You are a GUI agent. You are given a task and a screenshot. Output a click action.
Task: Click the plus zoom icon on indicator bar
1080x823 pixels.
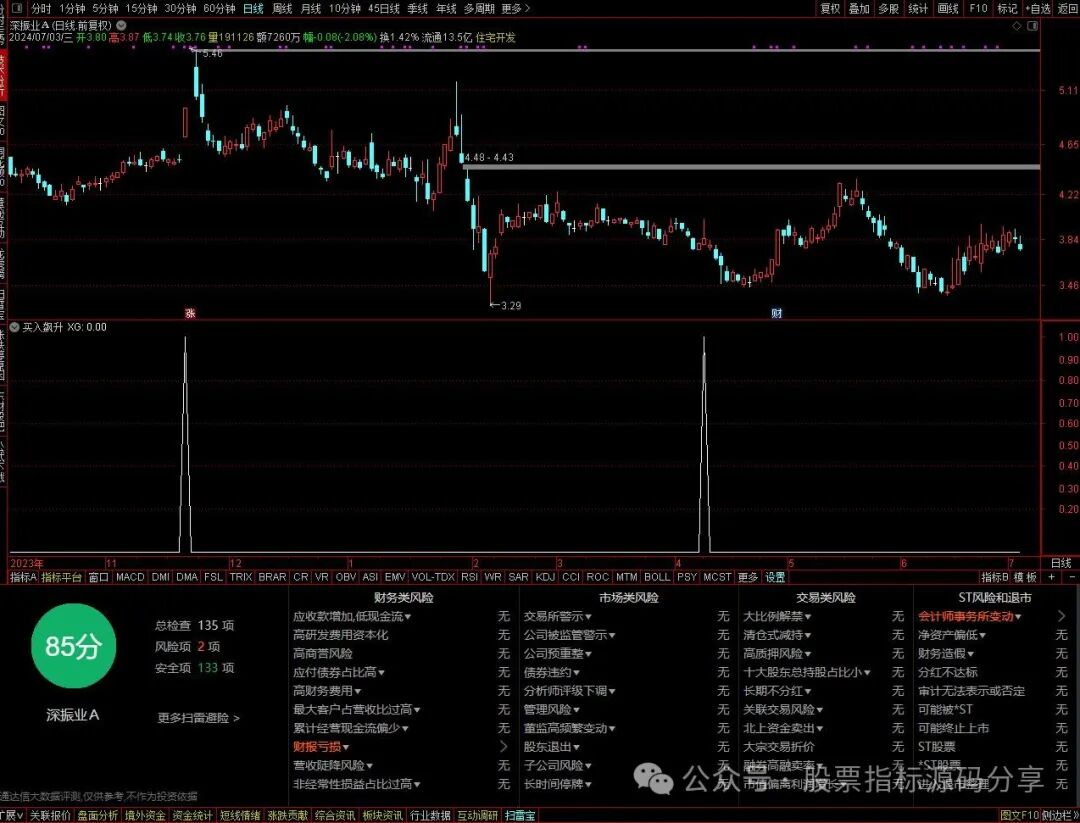[1052, 577]
